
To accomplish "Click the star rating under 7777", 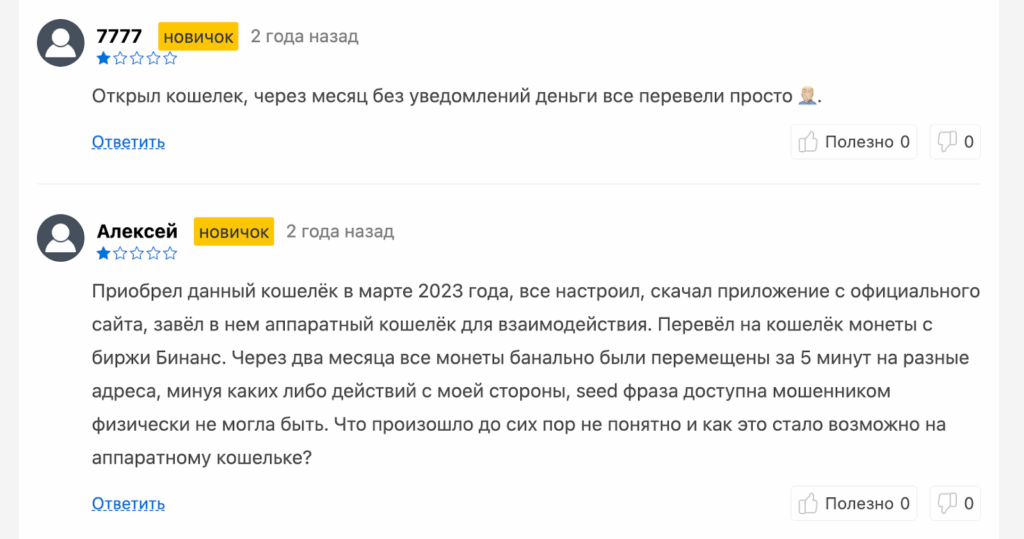I will pyautogui.click(x=136, y=58).
